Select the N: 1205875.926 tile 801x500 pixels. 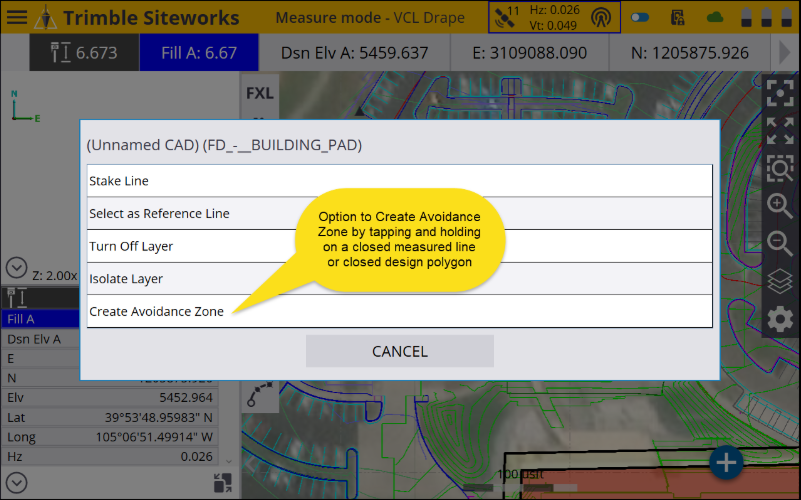tap(690, 53)
